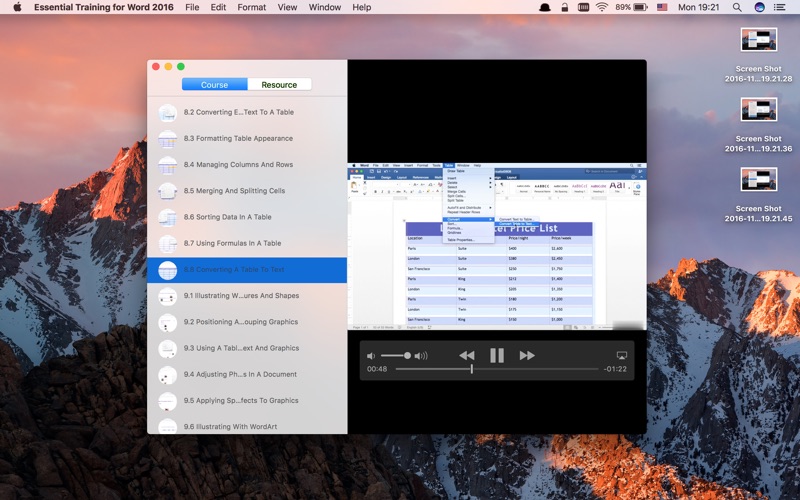Open lesson 9.5 Applying Sp...fects To Graphics
The height and width of the screenshot is (500, 800).
click(247, 401)
